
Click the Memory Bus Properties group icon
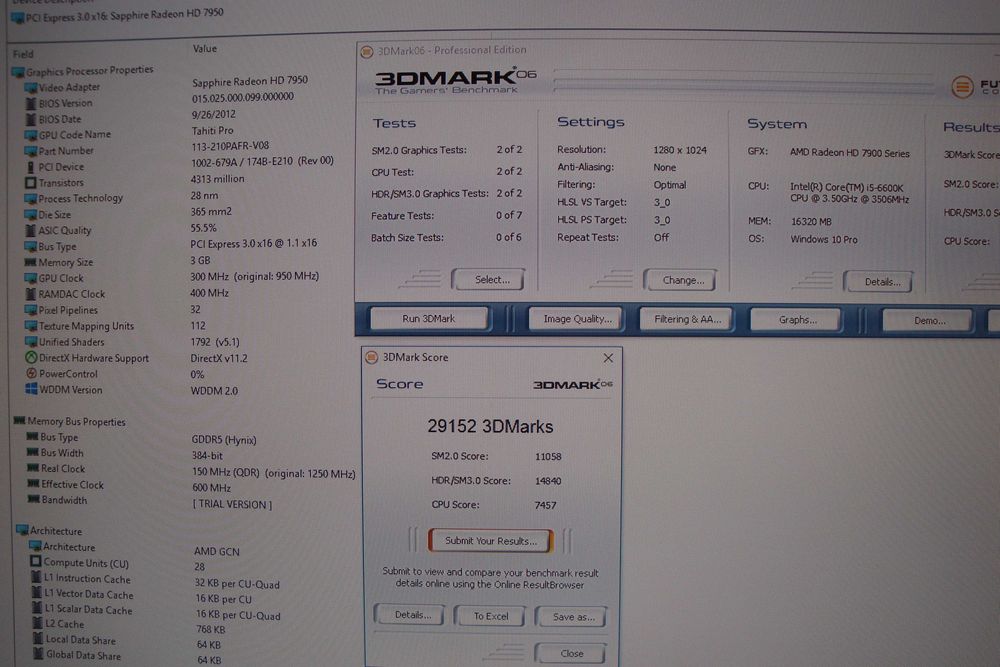[19, 421]
